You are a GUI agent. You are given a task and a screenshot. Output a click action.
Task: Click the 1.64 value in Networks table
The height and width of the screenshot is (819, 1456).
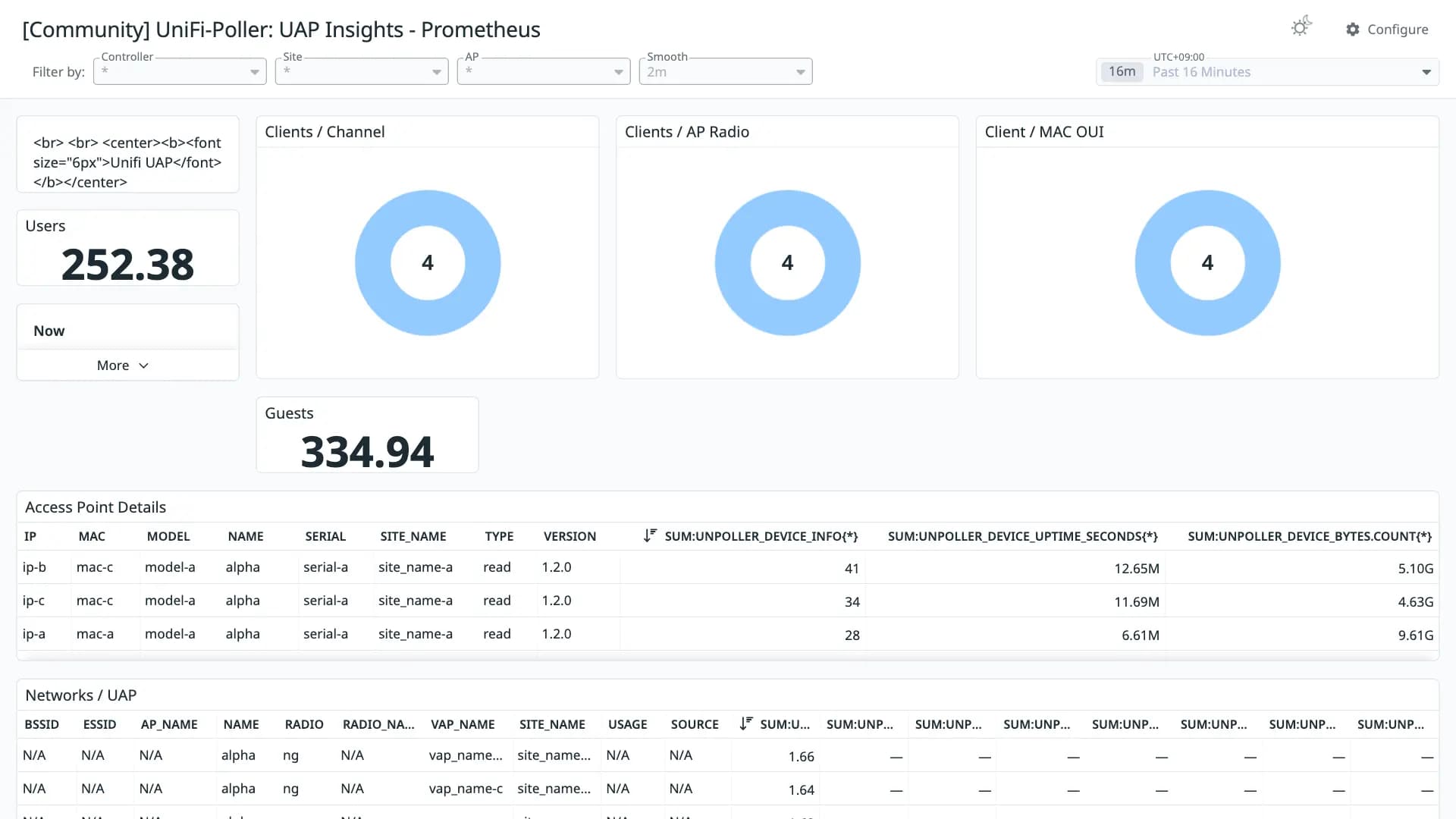[x=802, y=790]
